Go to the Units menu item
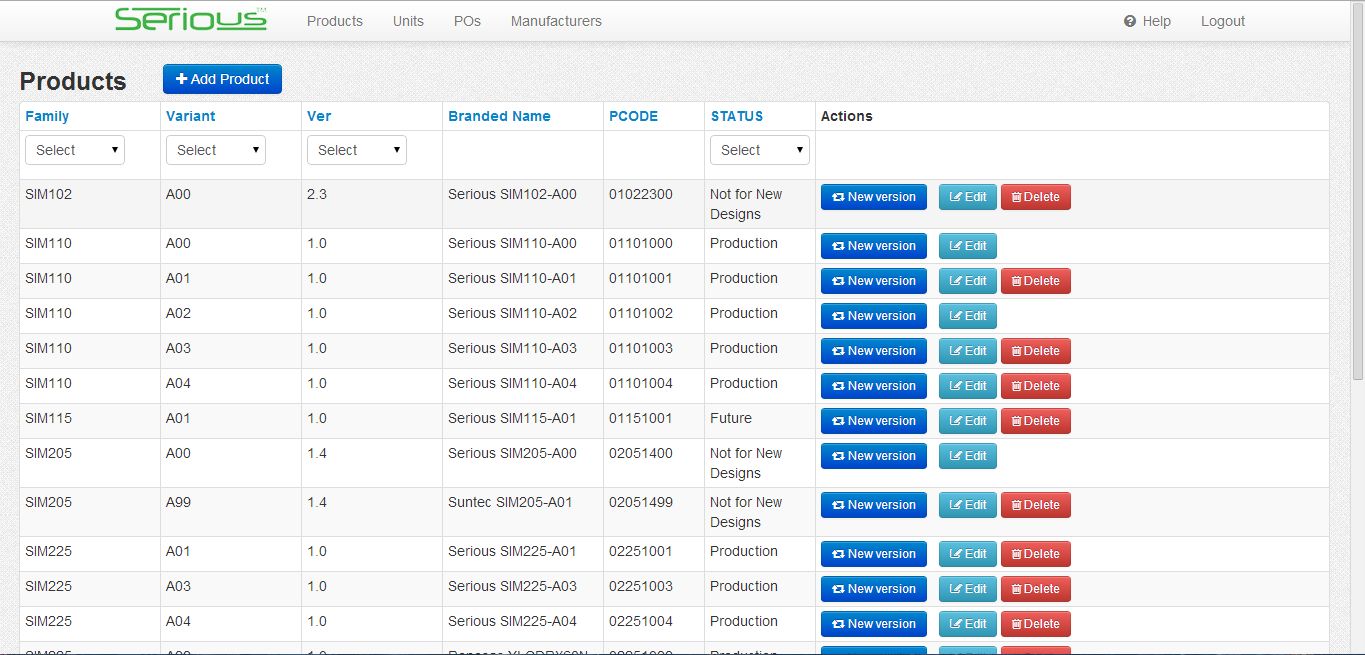 408,21
